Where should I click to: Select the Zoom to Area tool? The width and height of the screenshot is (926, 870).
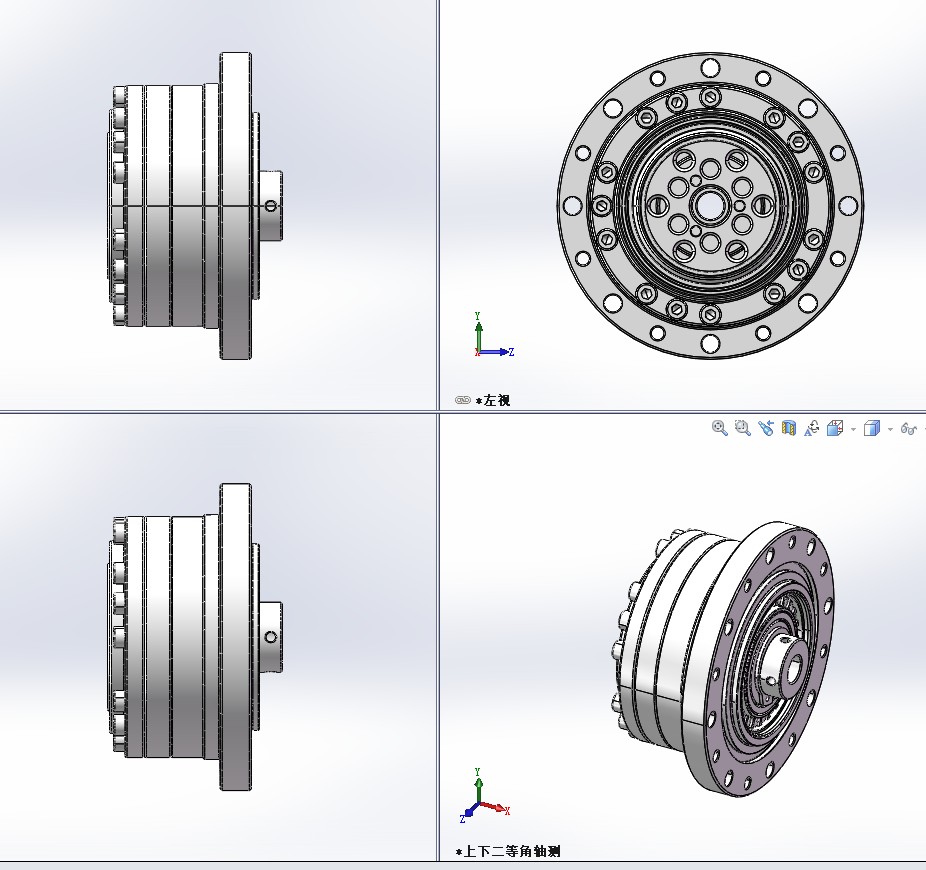742,428
